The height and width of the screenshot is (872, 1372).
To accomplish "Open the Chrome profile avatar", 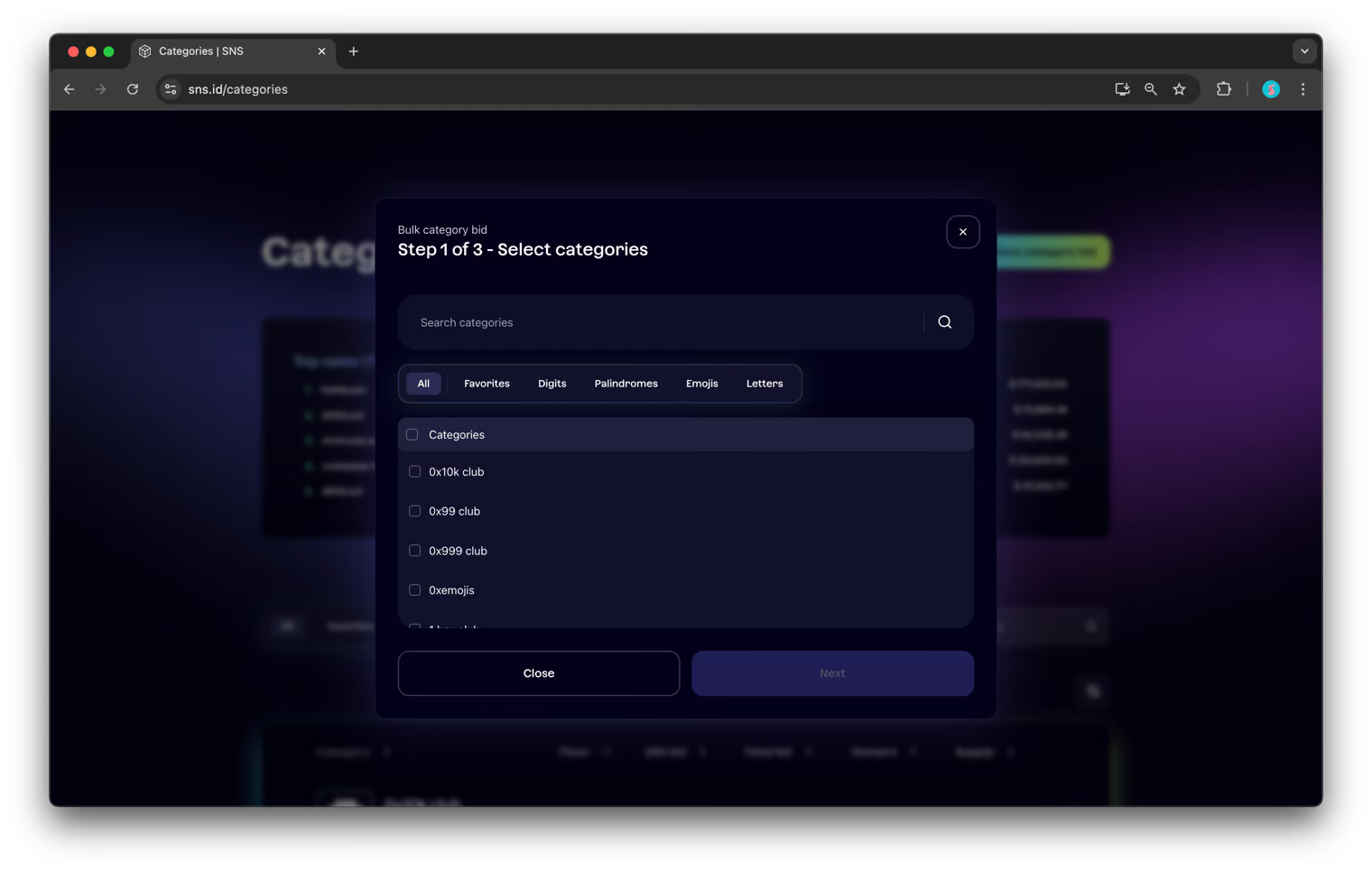I will pyautogui.click(x=1270, y=89).
